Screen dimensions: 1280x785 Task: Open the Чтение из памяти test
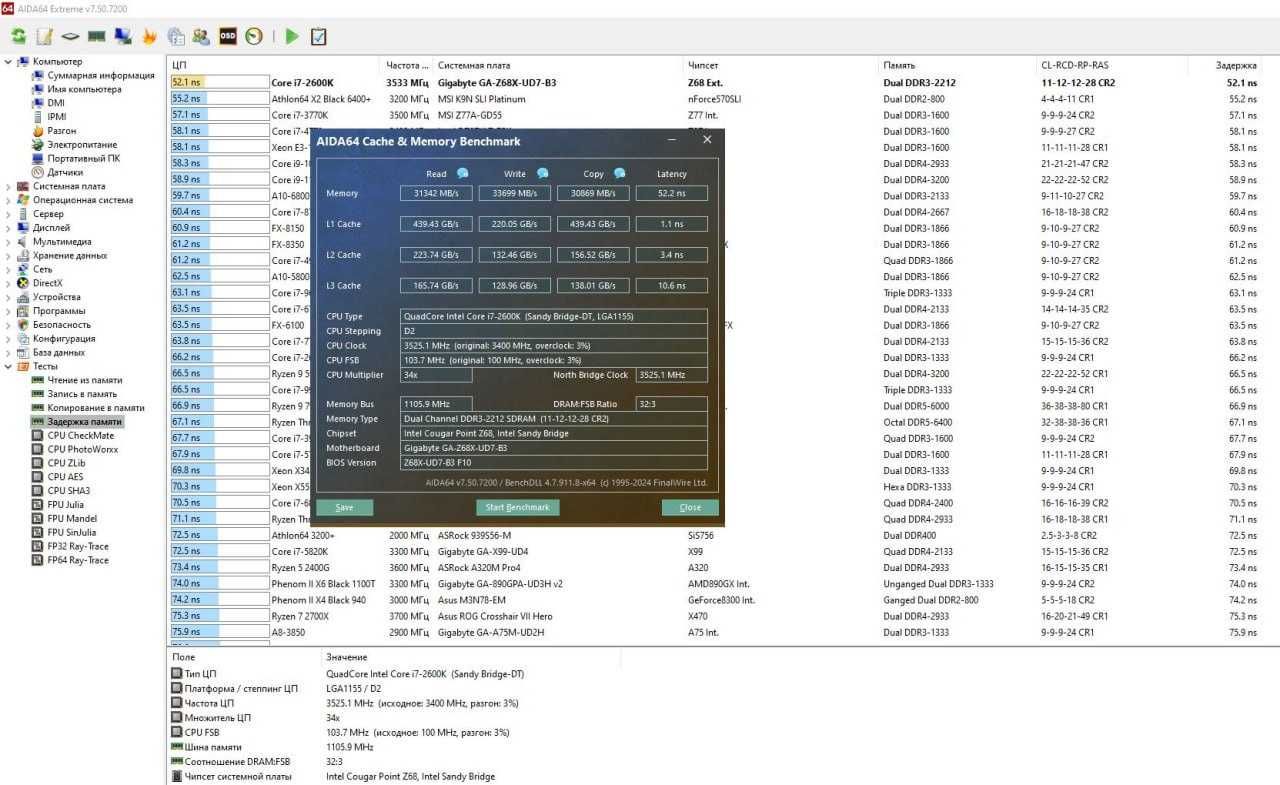coord(85,380)
